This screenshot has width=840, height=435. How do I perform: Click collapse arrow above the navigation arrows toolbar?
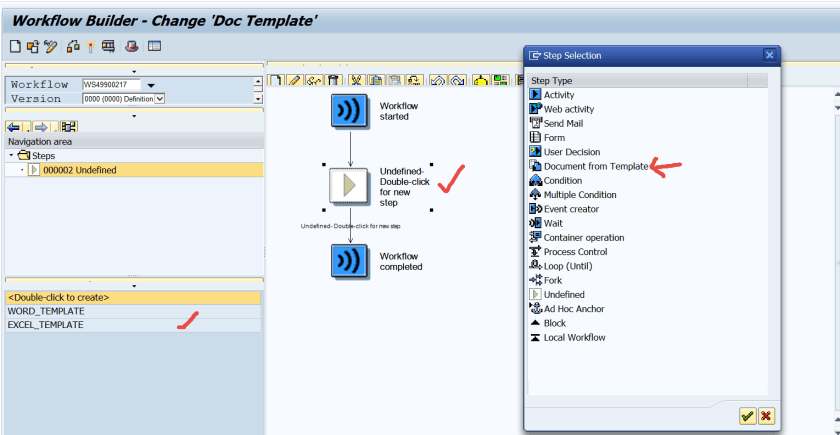click(x=134, y=116)
